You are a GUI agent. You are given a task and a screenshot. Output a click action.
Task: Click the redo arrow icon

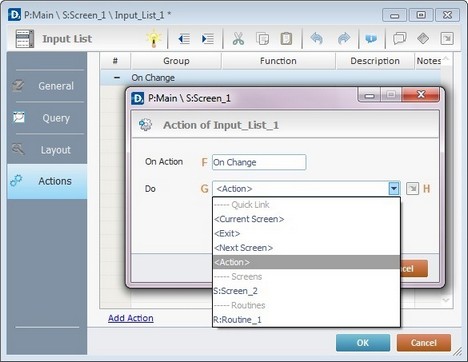click(x=344, y=39)
